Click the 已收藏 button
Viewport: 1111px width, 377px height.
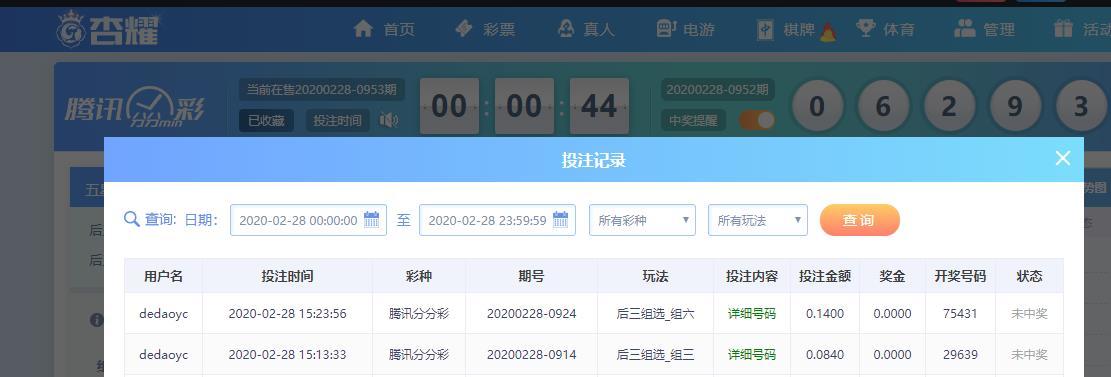pyautogui.click(x=266, y=120)
